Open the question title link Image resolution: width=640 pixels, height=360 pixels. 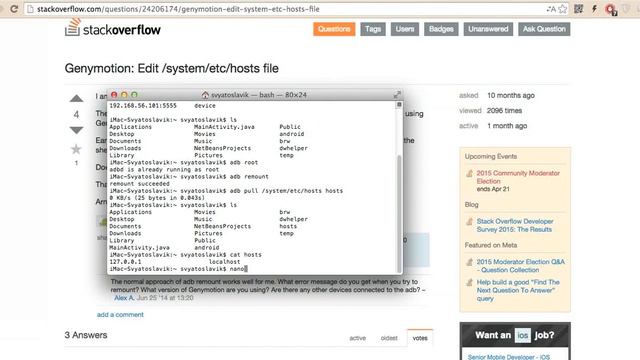171,68
